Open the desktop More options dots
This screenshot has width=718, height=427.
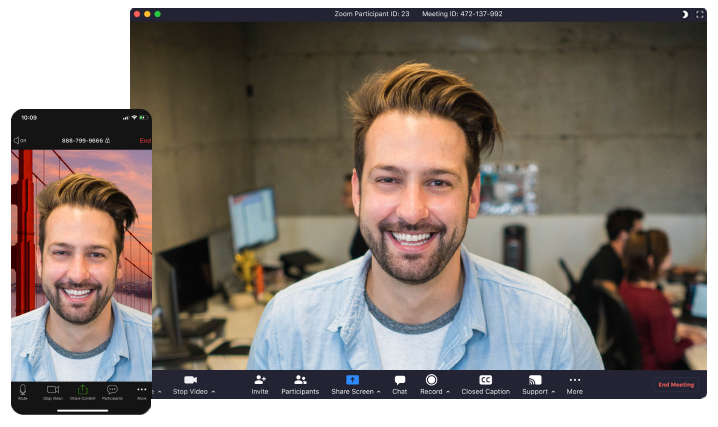coord(575,380)
